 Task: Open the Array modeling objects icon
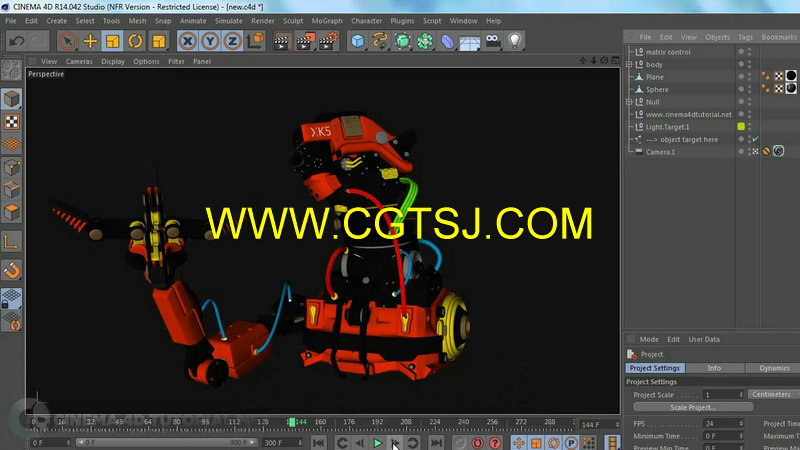[425, 41]
